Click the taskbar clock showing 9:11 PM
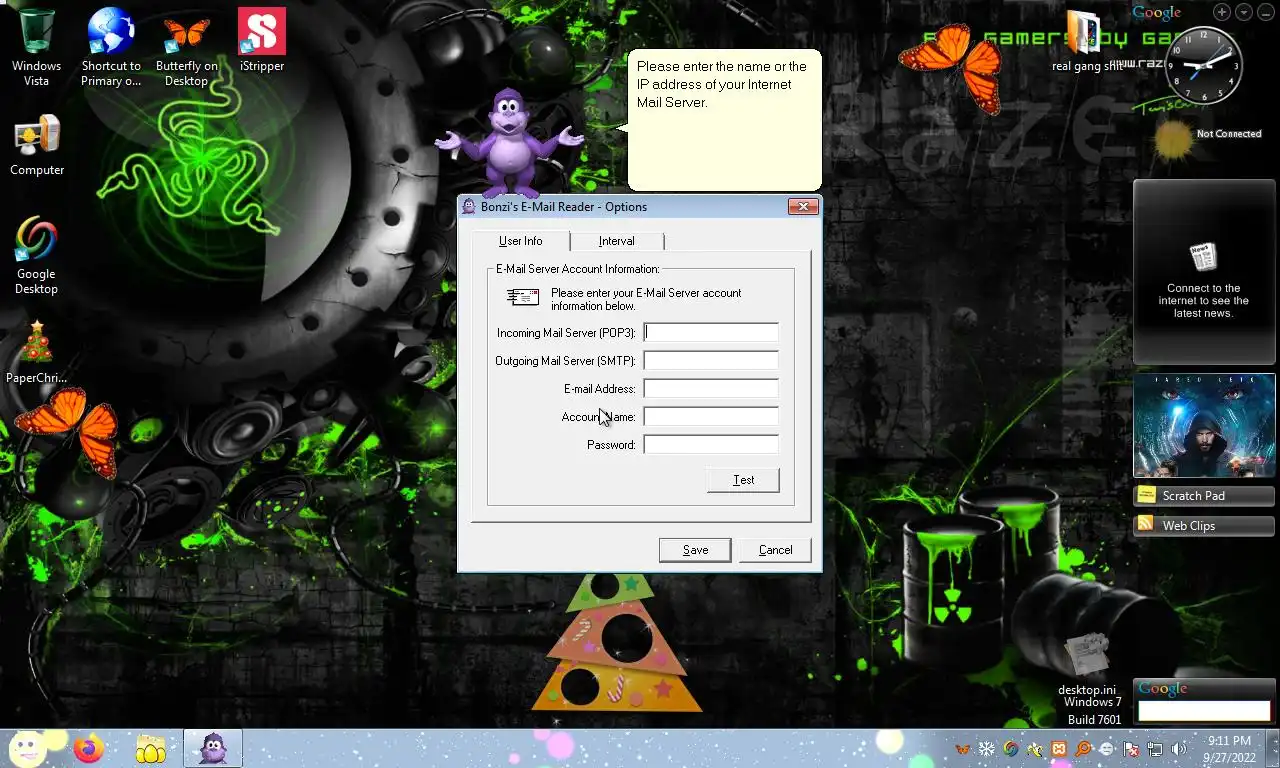1280x768 pixels. [x=1229, y=749]
